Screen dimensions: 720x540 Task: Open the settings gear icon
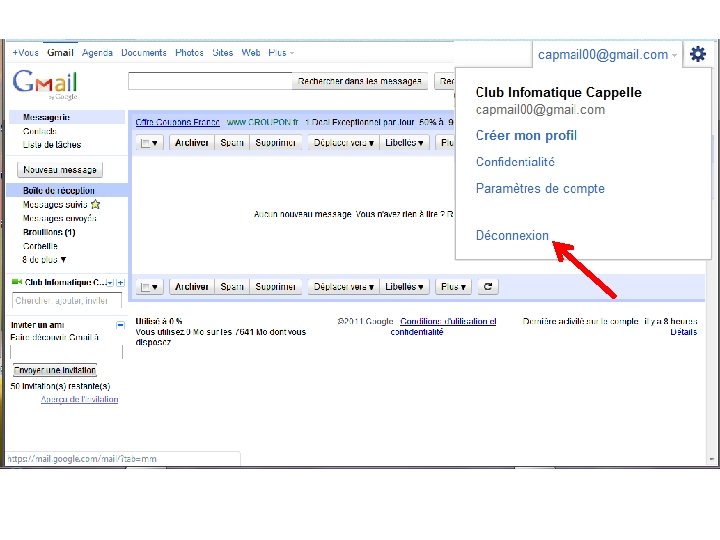point(698,54)
